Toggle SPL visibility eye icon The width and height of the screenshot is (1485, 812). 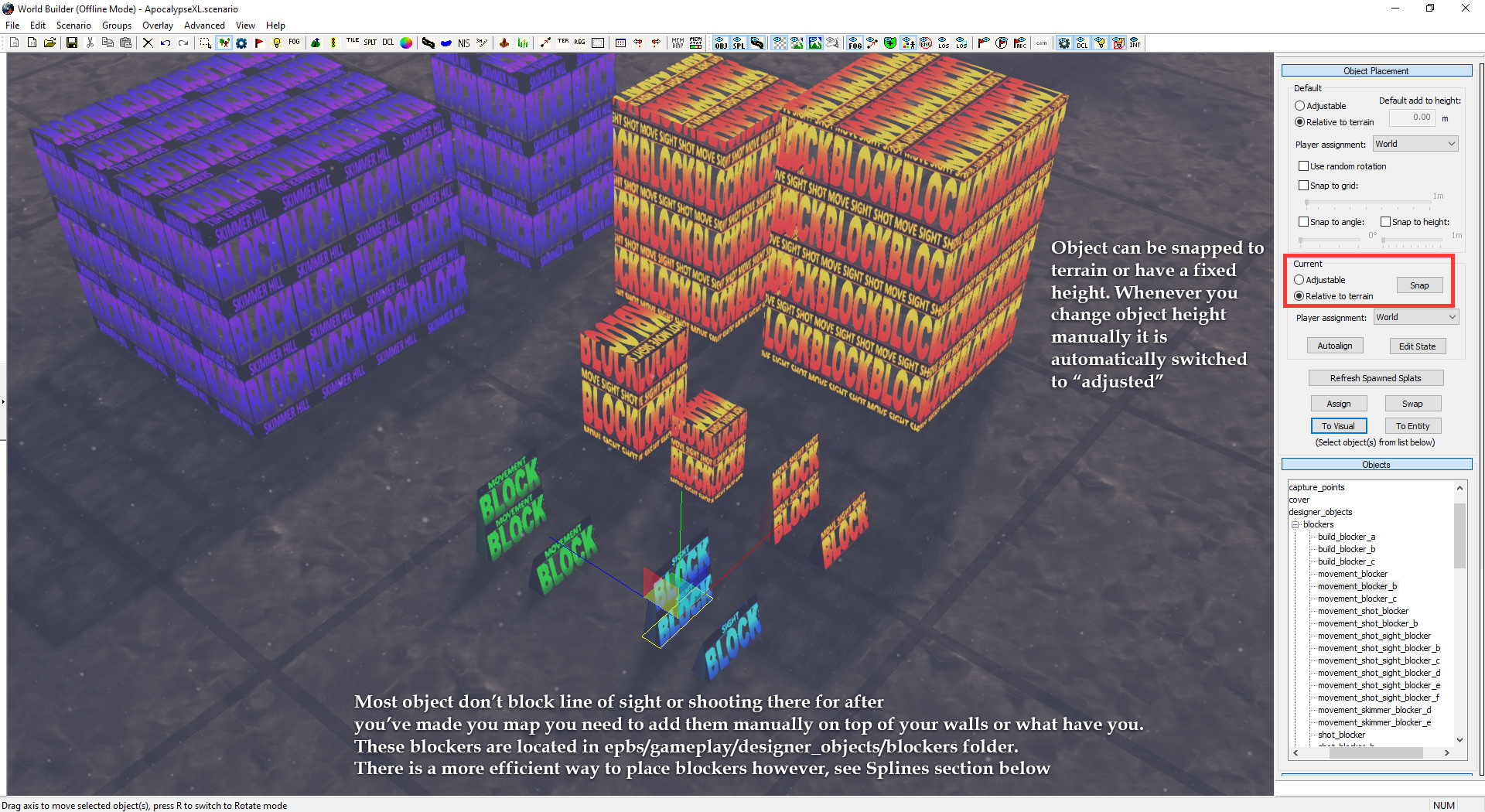point(739,43)
